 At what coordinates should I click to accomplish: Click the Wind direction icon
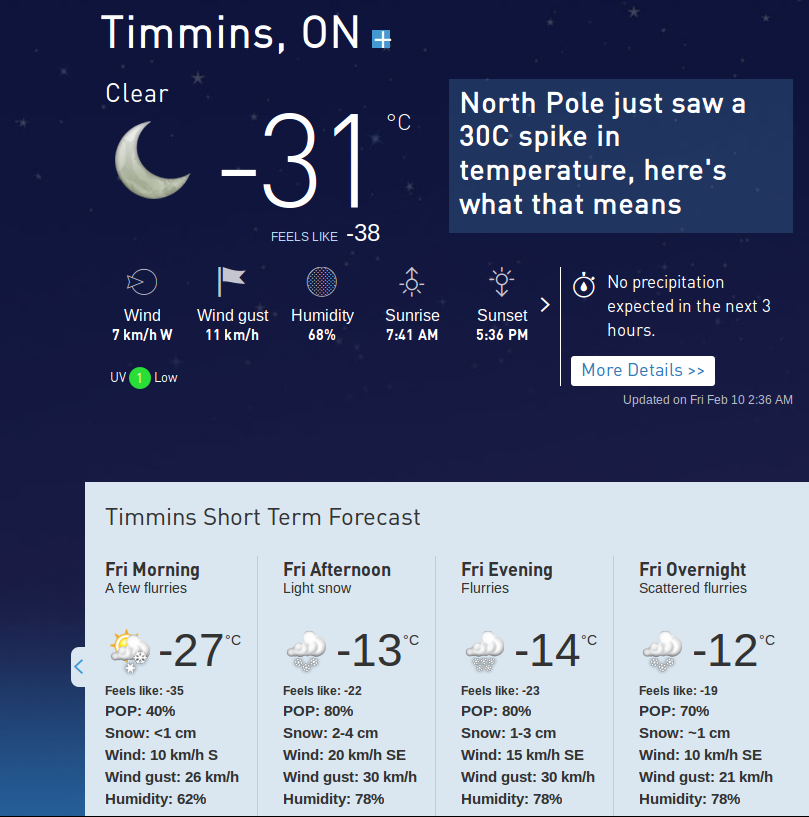click(142, 282)
